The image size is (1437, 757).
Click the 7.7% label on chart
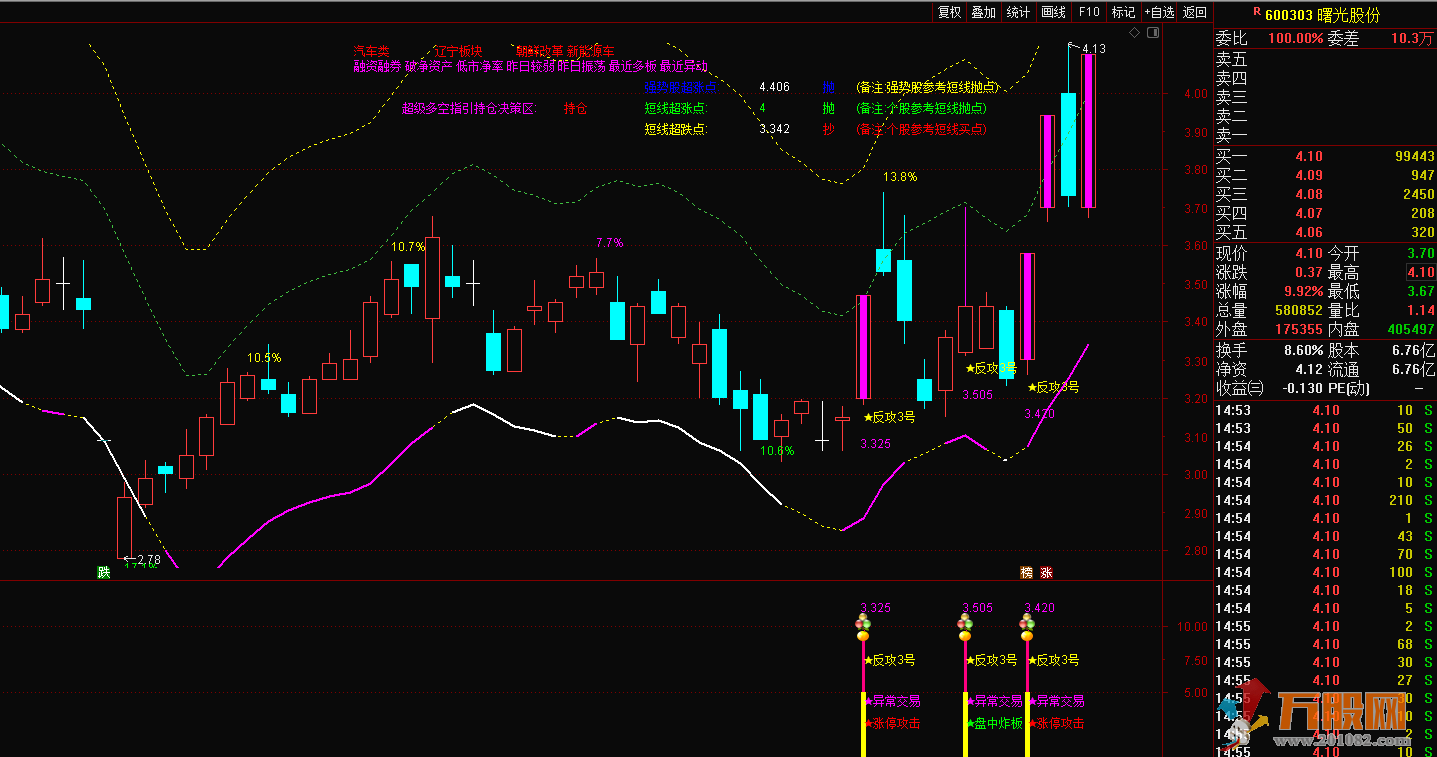(x=609, y=242)
